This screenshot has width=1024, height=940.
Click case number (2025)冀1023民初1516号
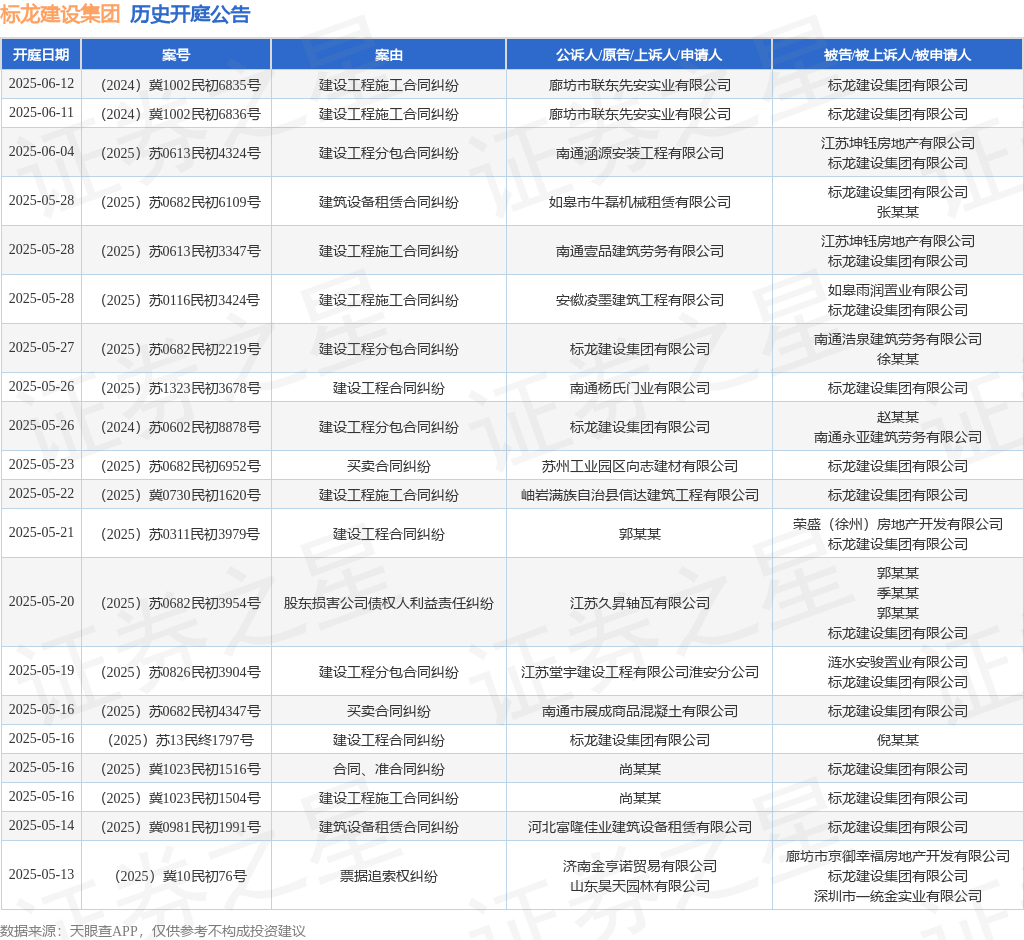tap(180, 770)
